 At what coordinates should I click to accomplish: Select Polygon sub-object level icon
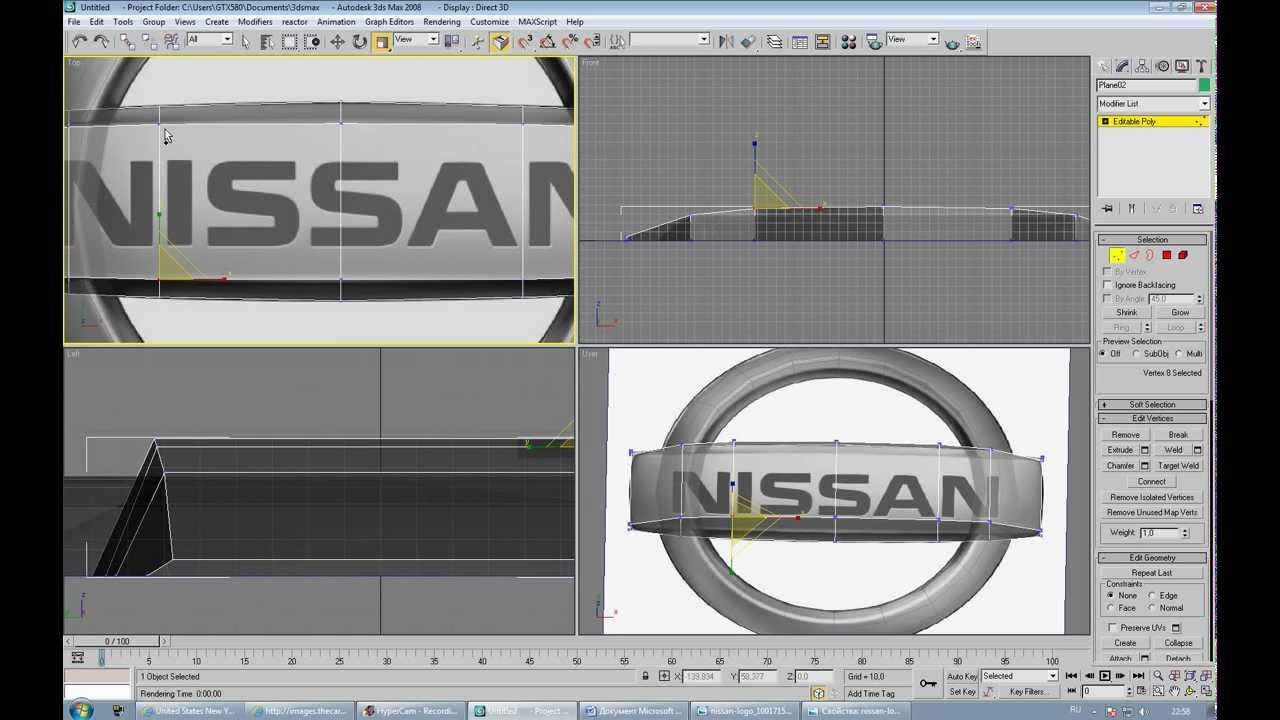click(x=1166, y=255)
